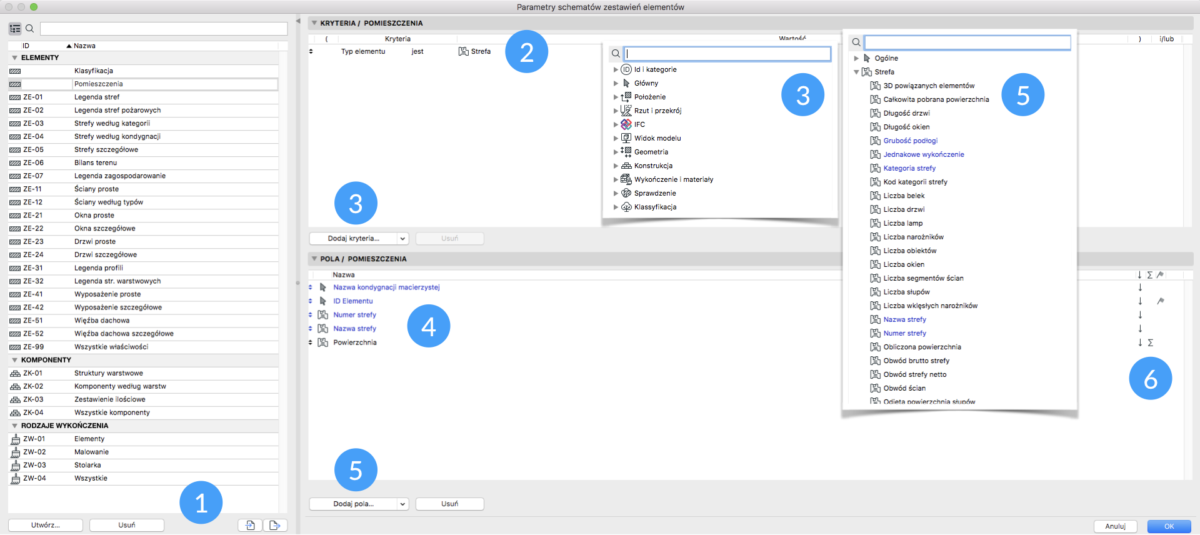
Task: Click the export scheme icon at bottom left
Action: click(275, 524)
